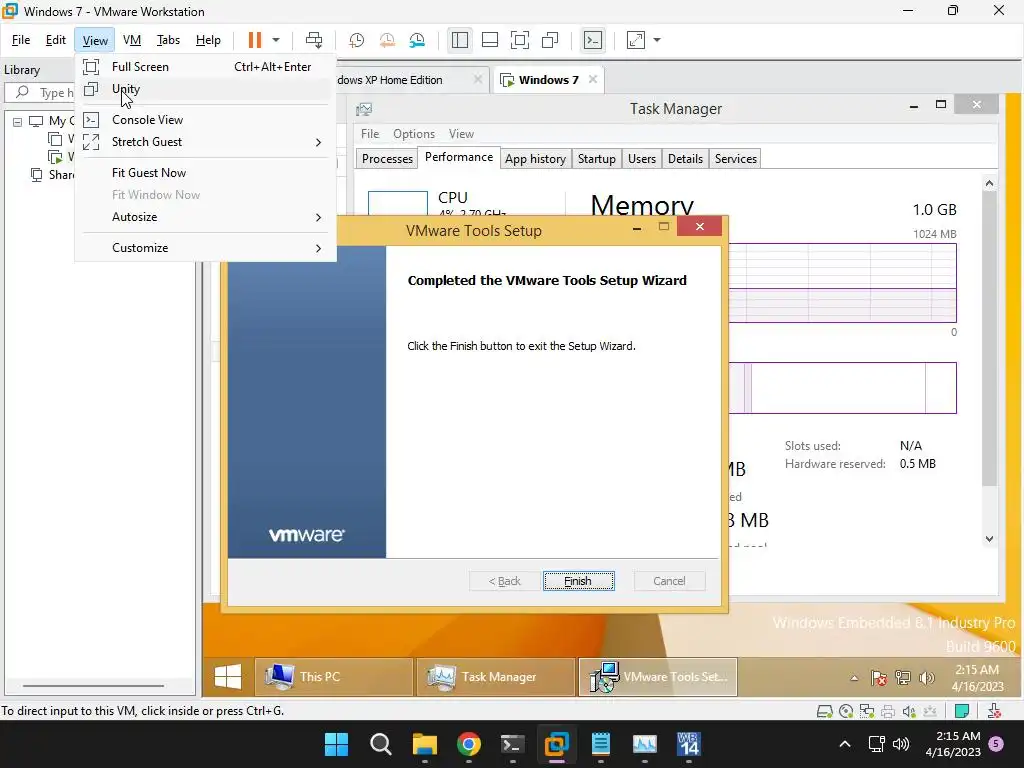The height and width of the screenshot is (768, 1024).
Task: Open Task Manager's View menu
Action: (461, 134)
